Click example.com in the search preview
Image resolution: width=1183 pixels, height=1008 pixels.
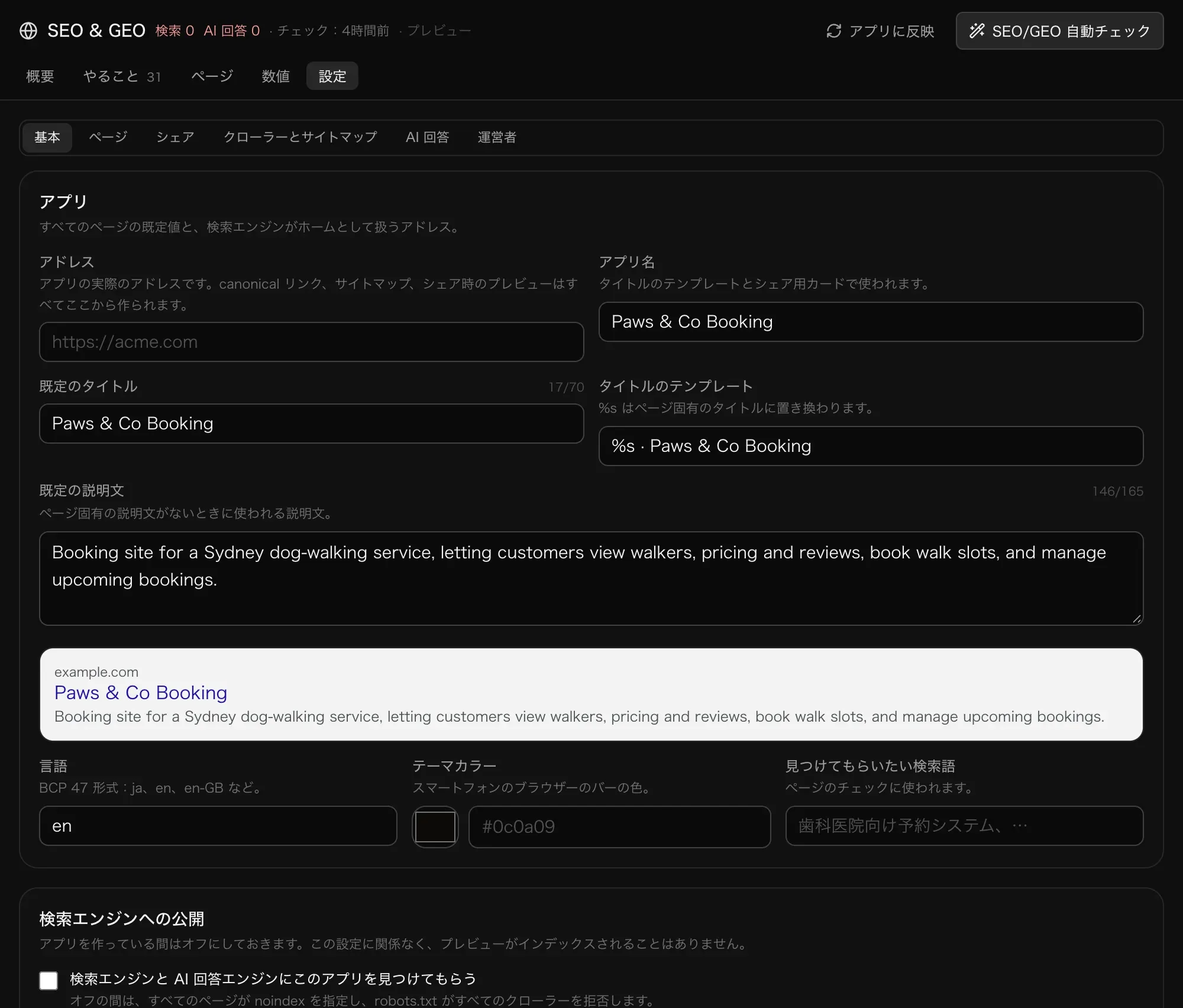point(96,672)
